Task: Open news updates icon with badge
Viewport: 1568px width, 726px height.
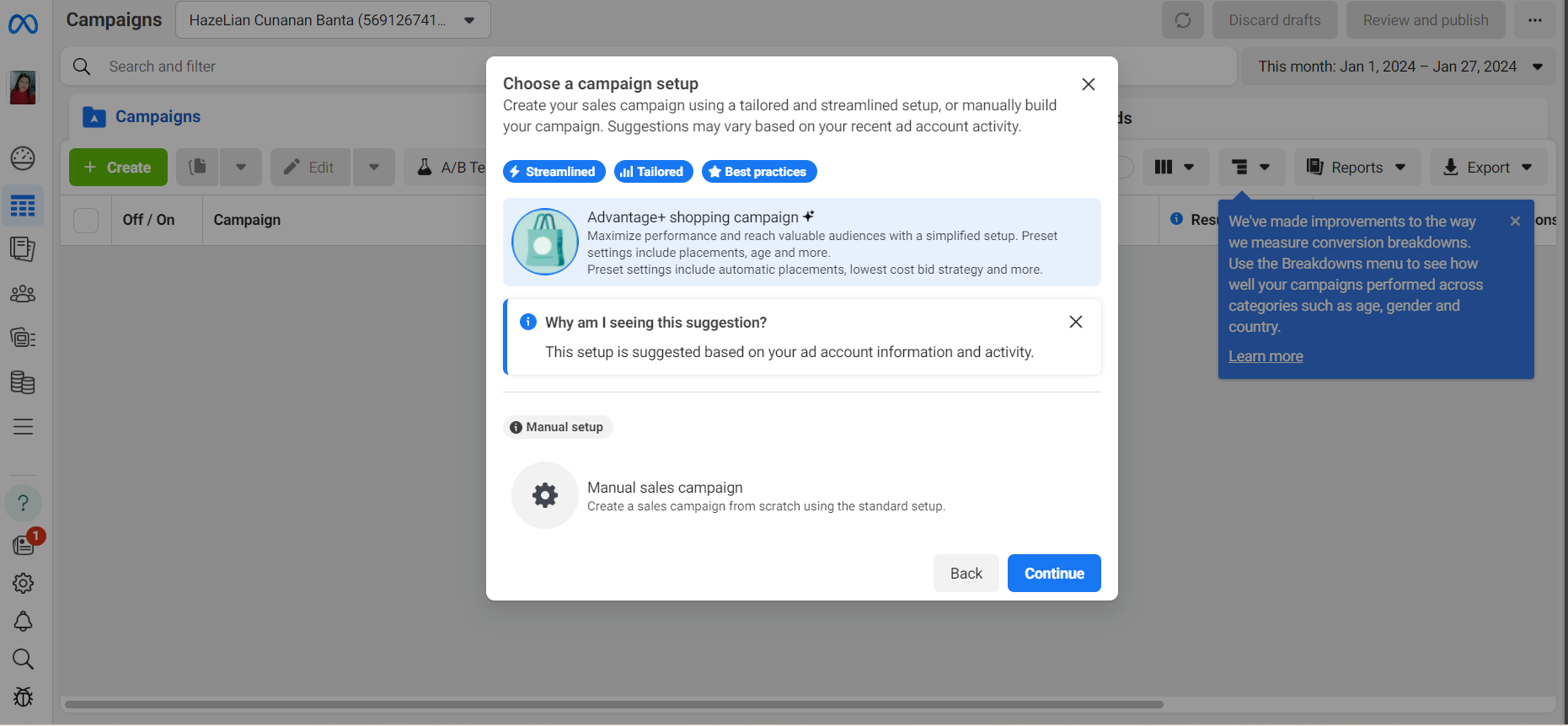Action: [25, 543]
